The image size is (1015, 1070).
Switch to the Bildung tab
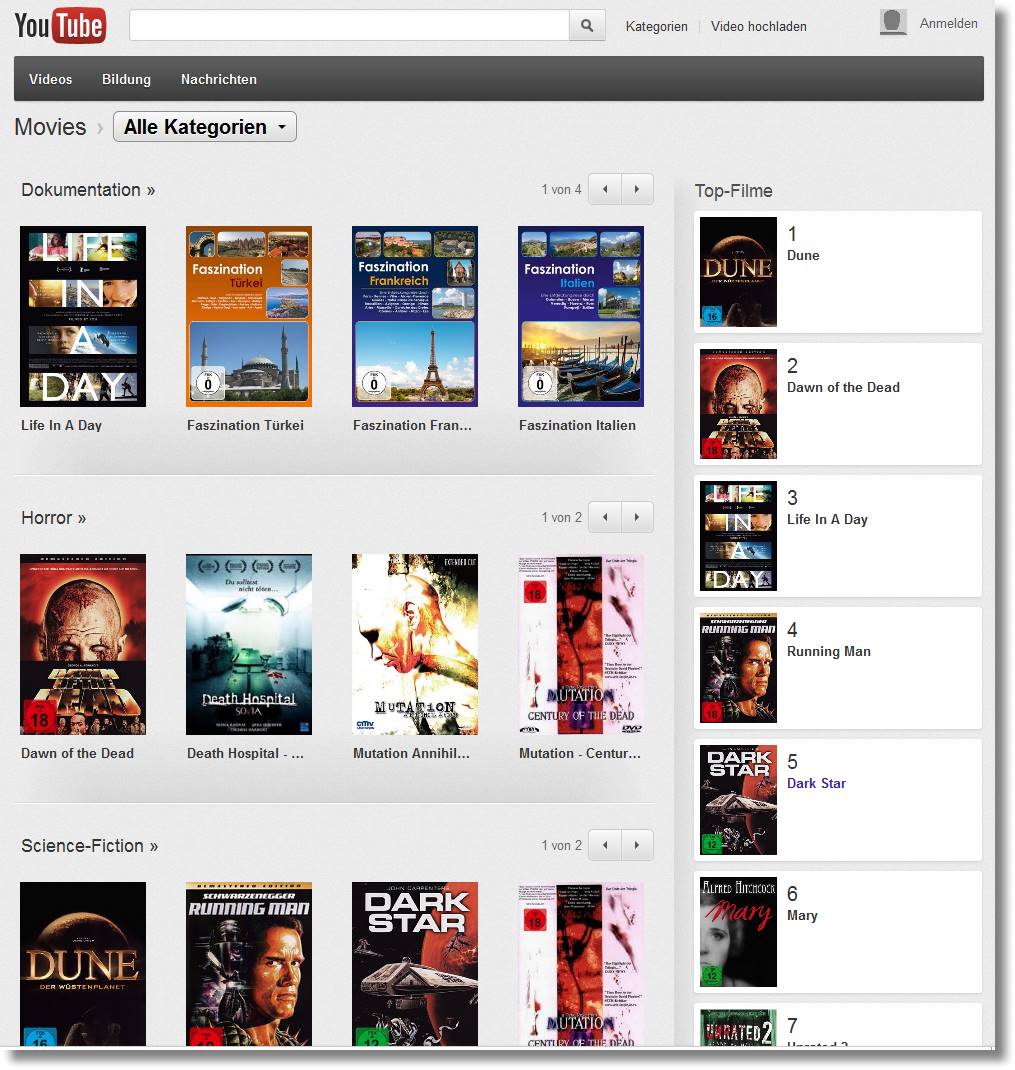click(x=126, y=79)
